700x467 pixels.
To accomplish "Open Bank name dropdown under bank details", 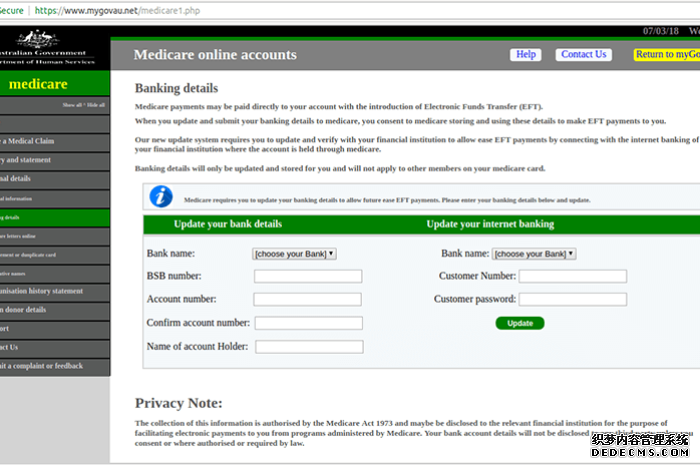I will click(294, 254).
